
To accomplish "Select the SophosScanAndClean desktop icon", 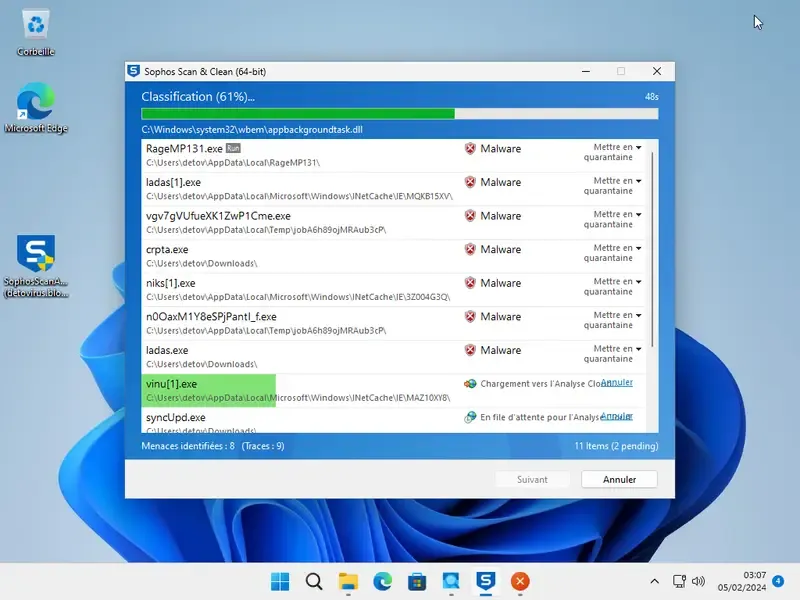I will click(36, 266).
